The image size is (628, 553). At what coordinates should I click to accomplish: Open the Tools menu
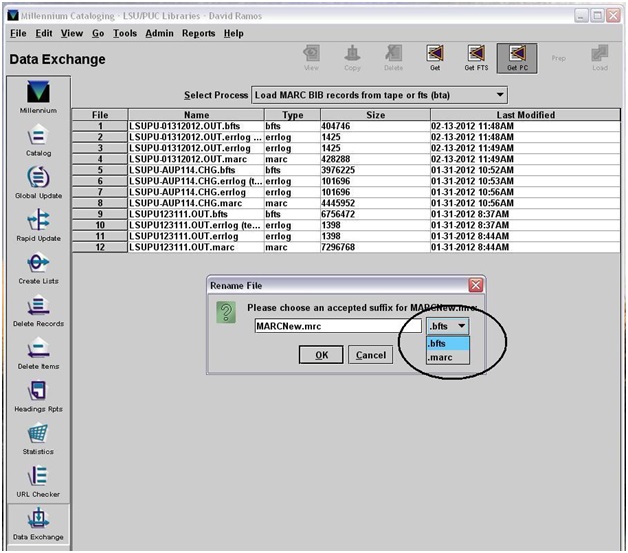point(125,33)
